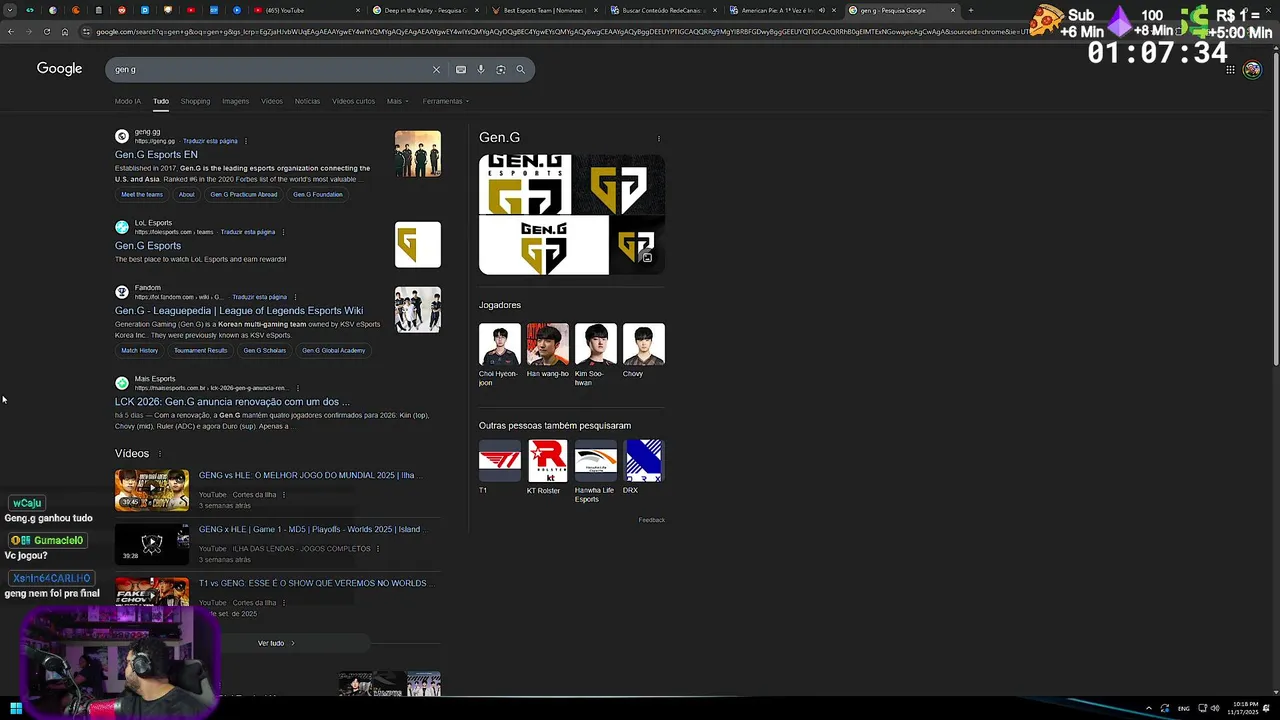
Task: Reload the page
Action: 46,31
